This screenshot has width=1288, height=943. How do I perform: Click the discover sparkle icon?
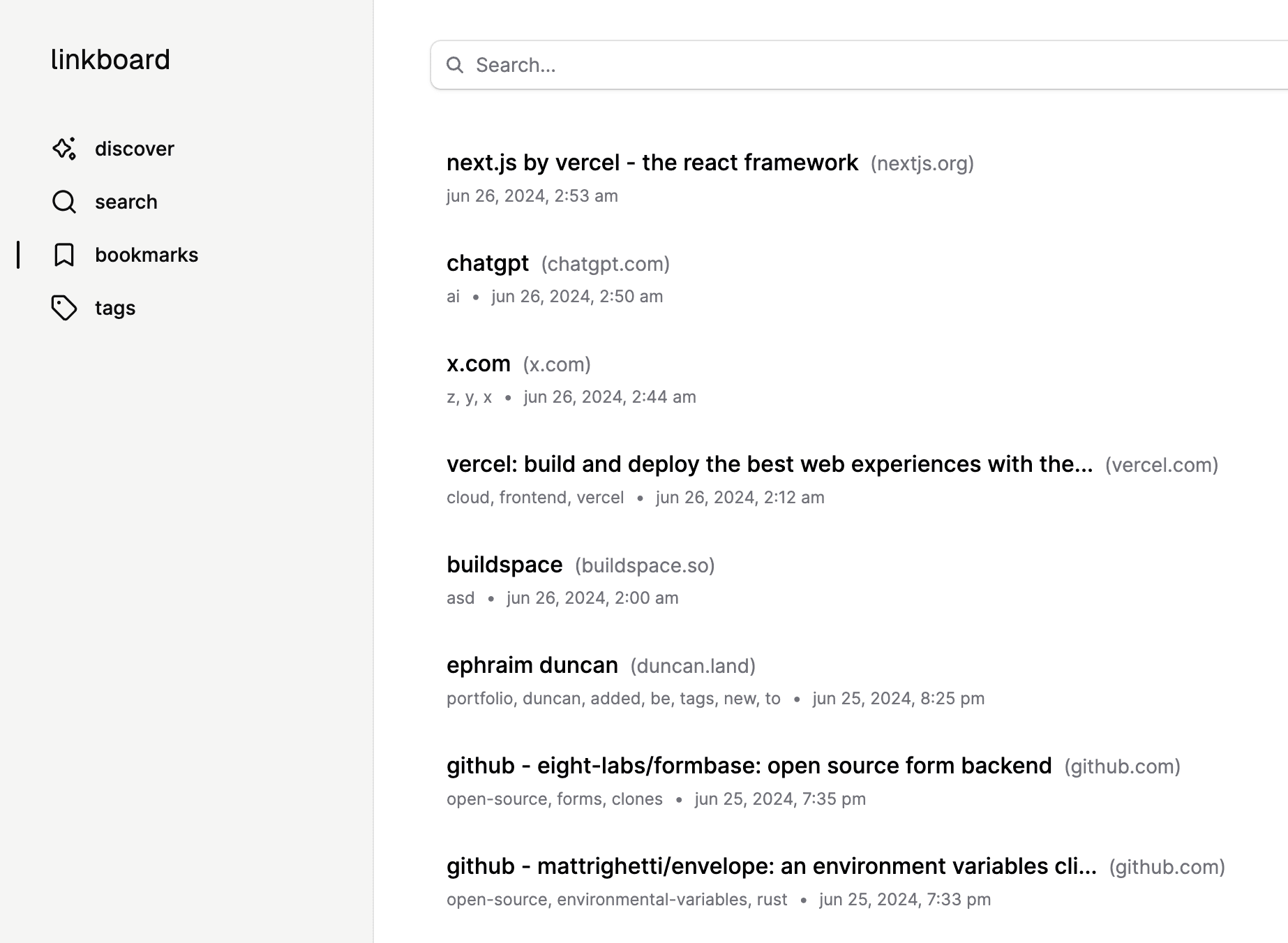(x=64, y=149)
